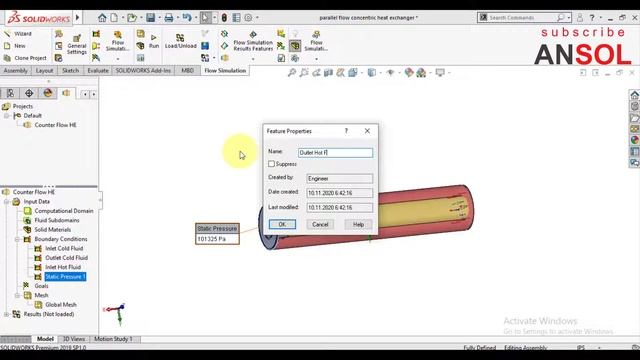
Task: Save the document with the floppy disk icon
Action: coord(151,18)
